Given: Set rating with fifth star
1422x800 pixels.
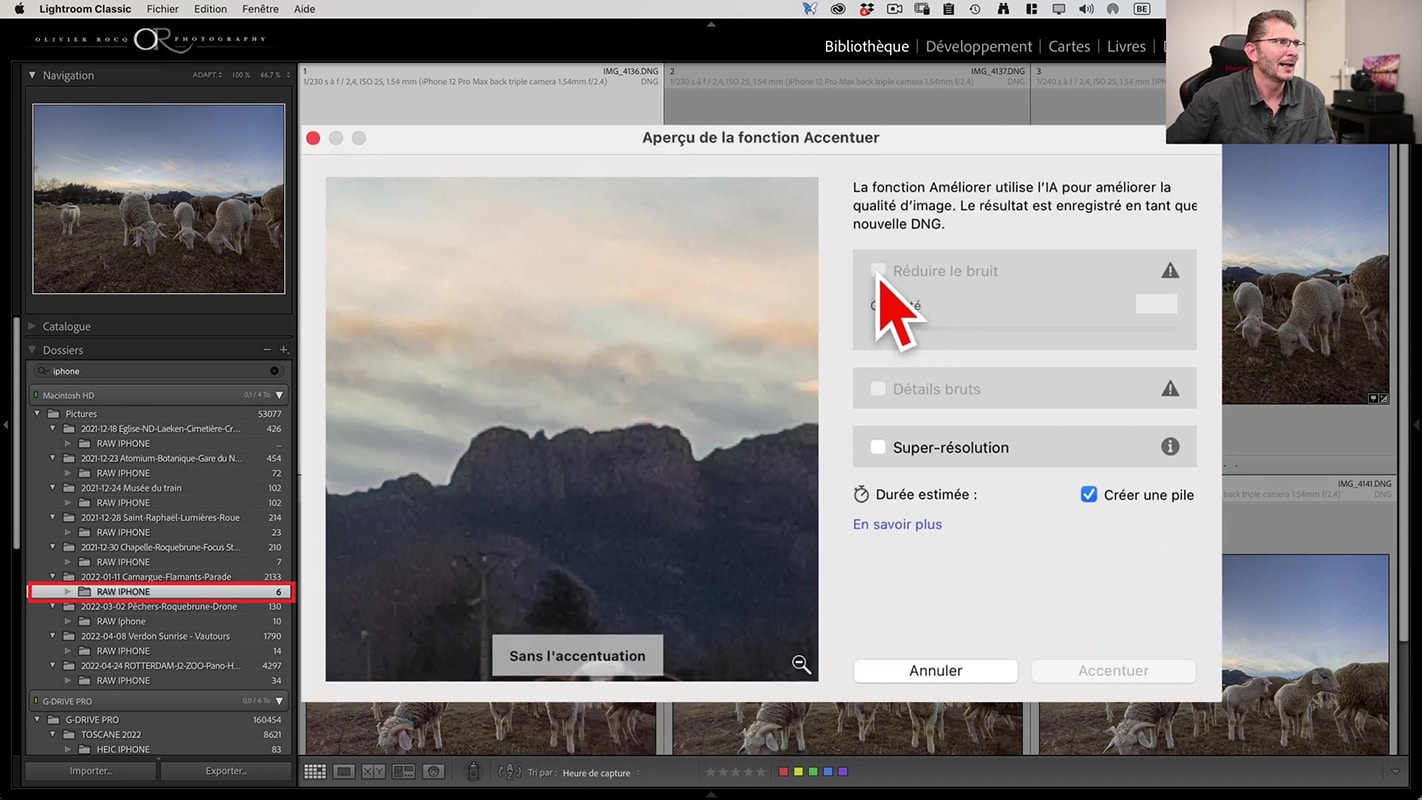Looking at the screenshot, I should click(x=762, y=772).
